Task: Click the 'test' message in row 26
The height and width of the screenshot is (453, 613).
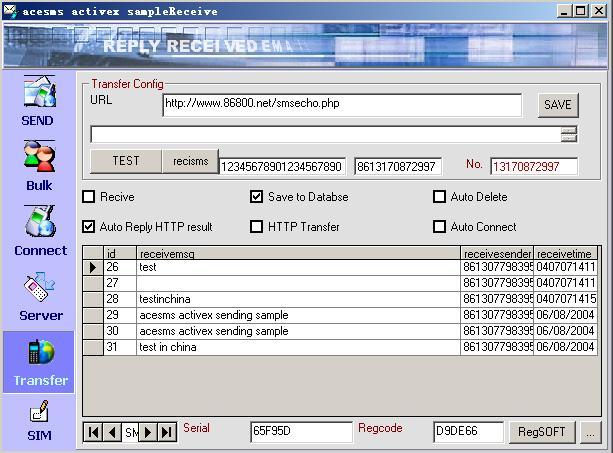Action: (x=298, y=267)
